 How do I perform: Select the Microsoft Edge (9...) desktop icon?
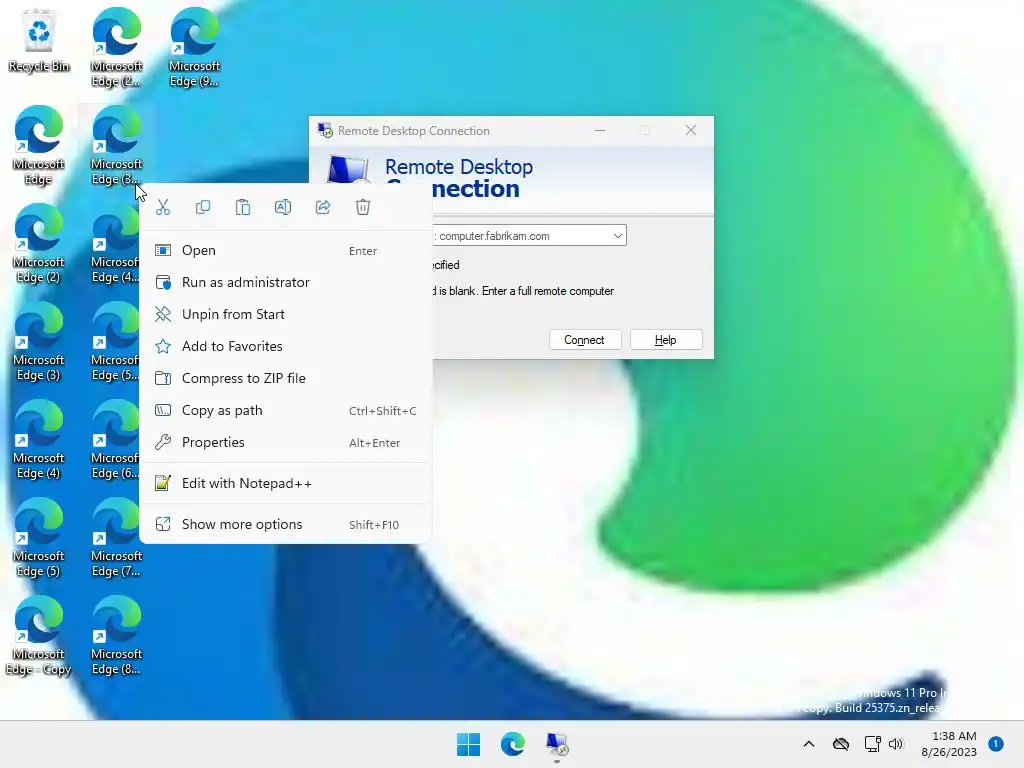click(194, 47)
